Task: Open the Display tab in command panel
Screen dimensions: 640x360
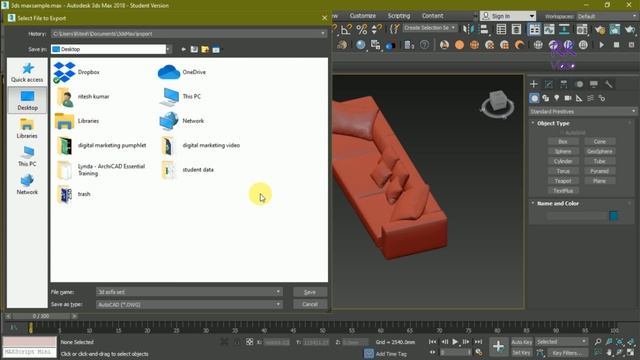Action: [594, 84]
